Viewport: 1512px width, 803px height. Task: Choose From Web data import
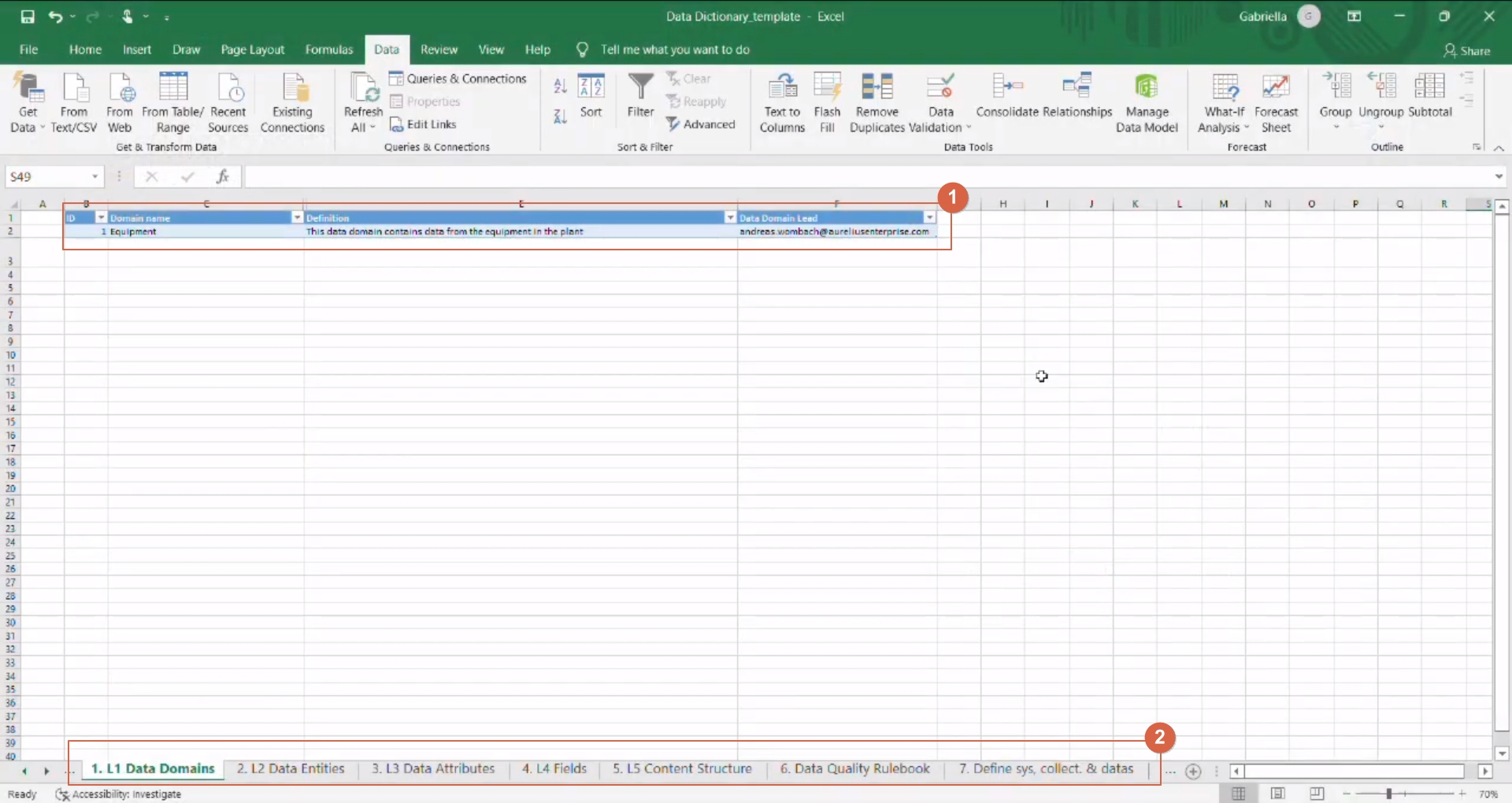point(120,103)
